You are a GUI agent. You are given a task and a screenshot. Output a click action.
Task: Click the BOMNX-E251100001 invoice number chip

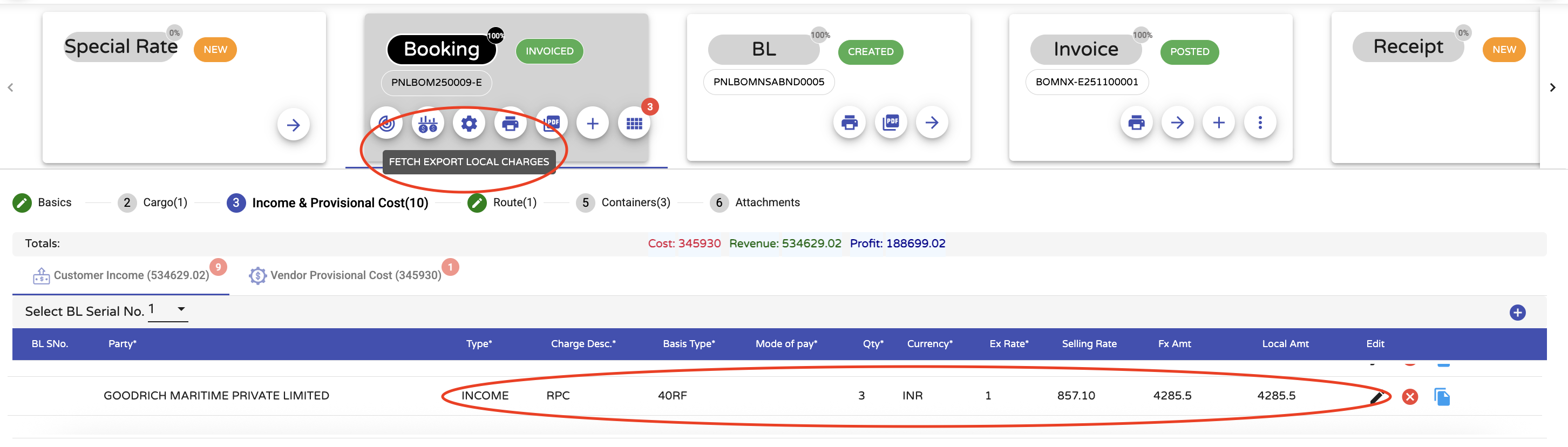tap(1086, 82)
